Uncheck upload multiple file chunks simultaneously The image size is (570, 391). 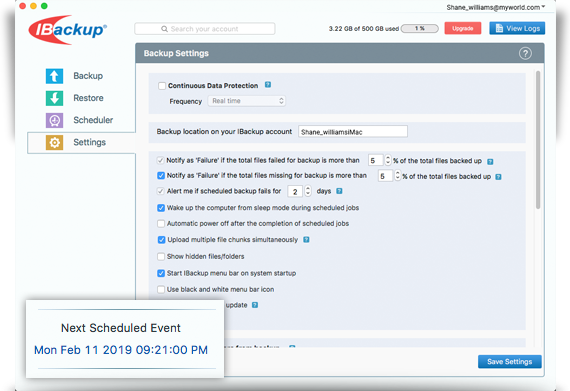pyautogui.click(x=161, y=240)
